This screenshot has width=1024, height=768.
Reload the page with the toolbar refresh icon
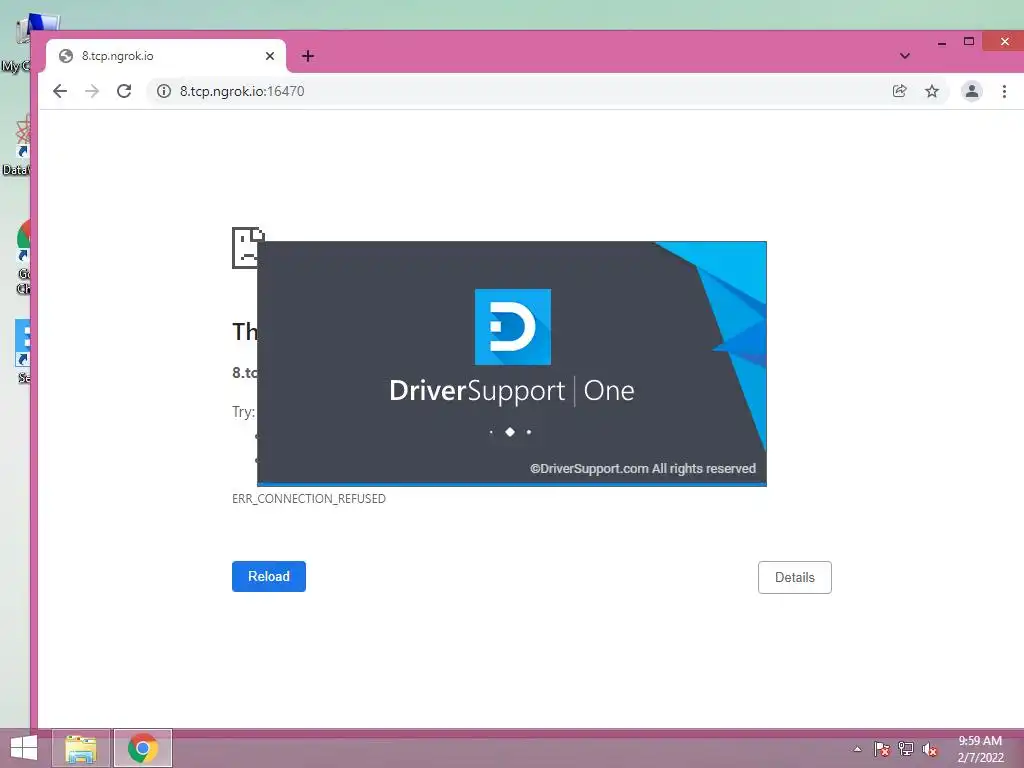tap(124, 91)
